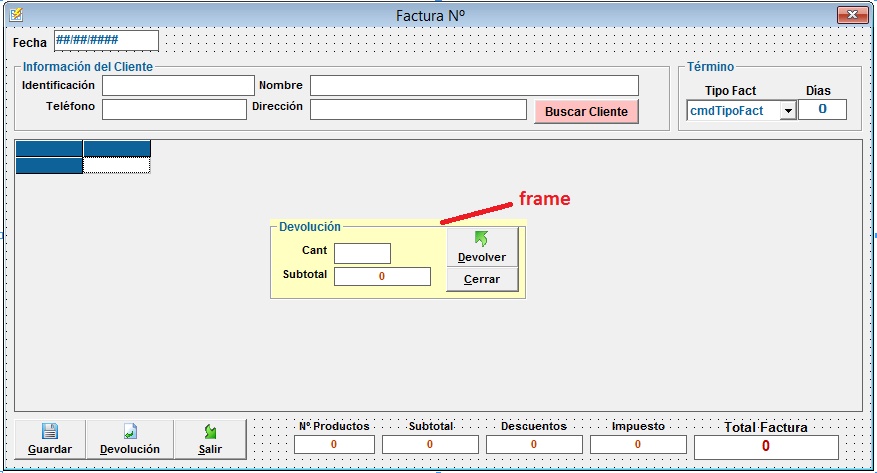Focus the Nombre input box
Viewport: 877px width, 473px height.
pyautogui.click(x=473, y=86)
